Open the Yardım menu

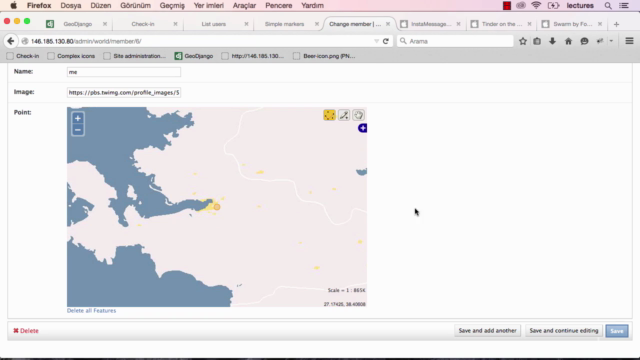[312, 5]
